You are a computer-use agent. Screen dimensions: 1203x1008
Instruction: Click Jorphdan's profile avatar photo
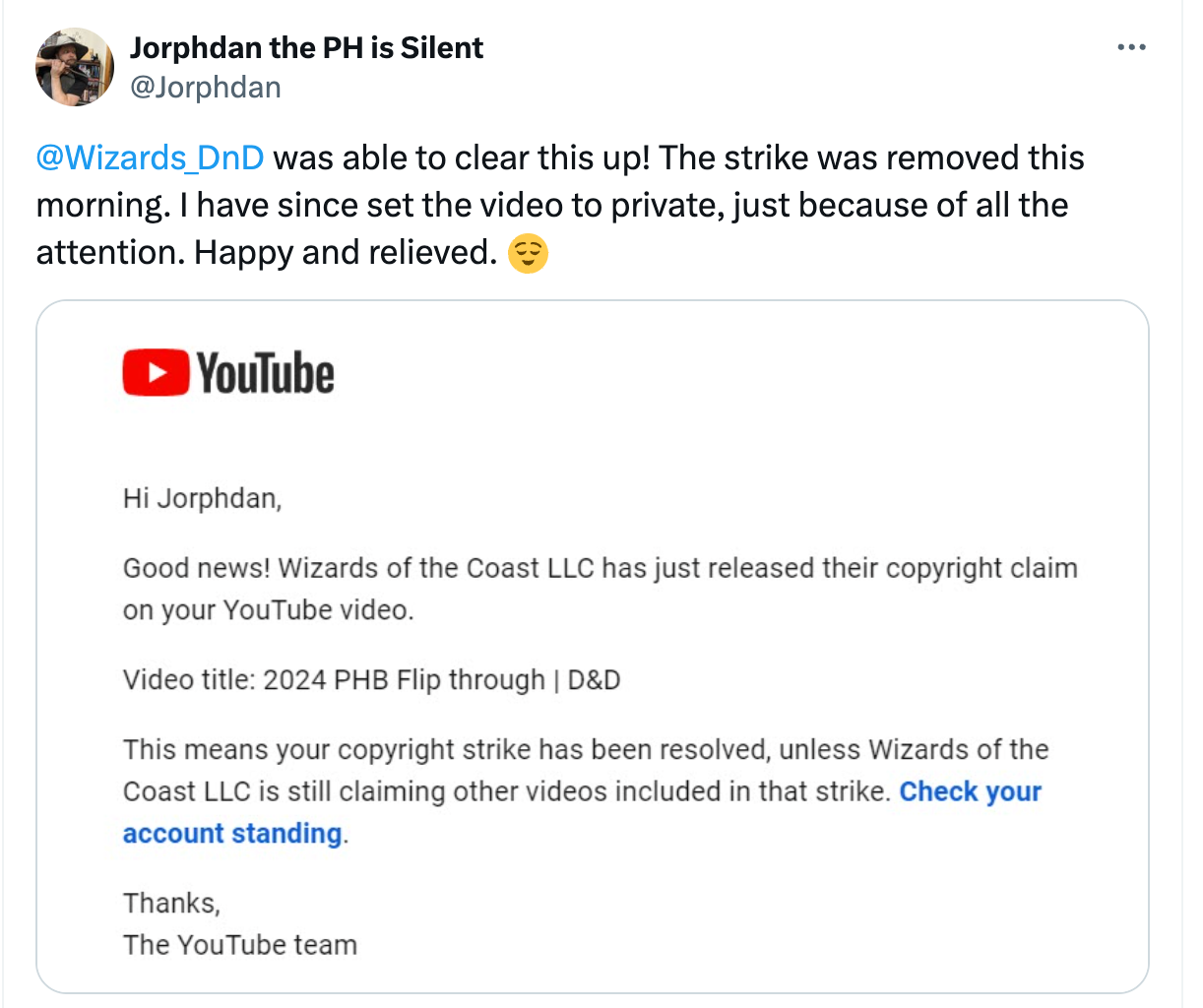[x=75, y=67]
